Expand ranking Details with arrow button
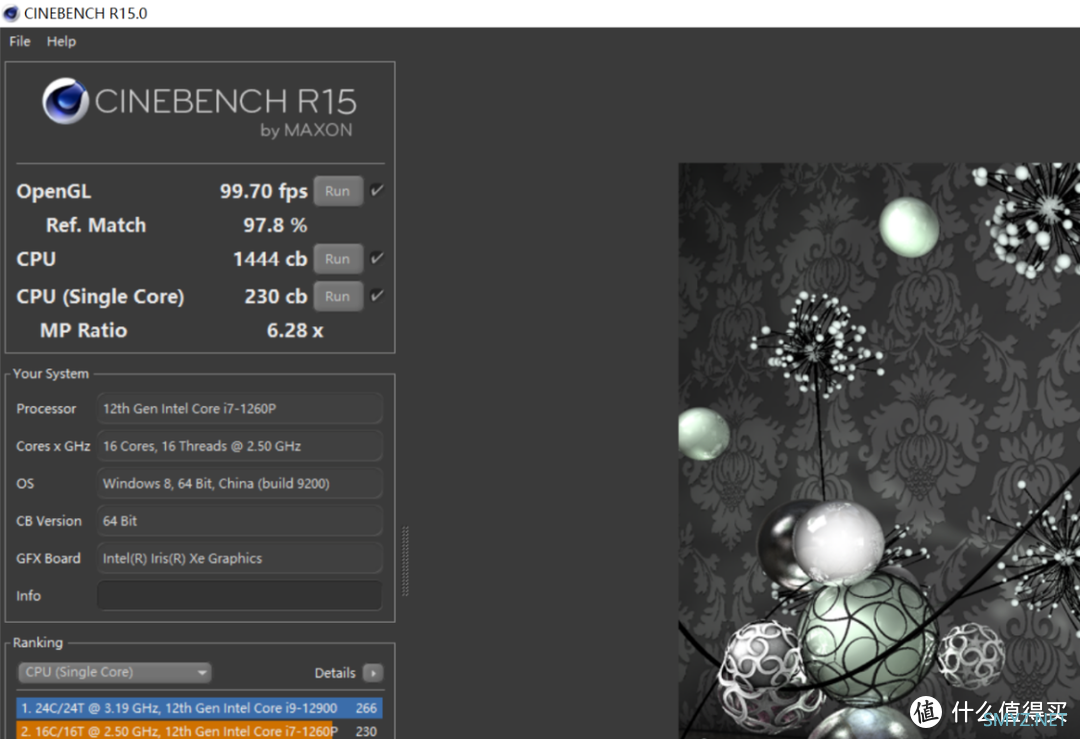This screenshot has height=739, width=1080. click(373, 673)
